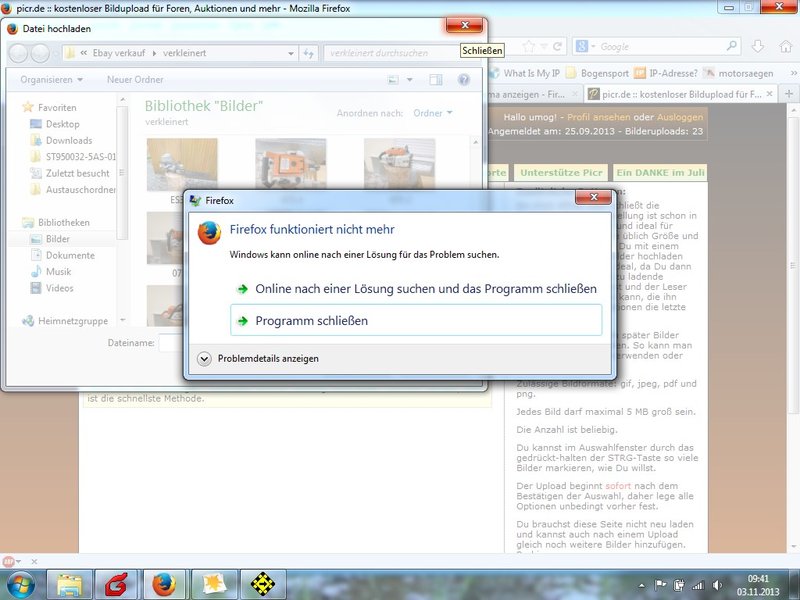
Task: Choose 'Online nach einer Lösung suchen' option
Action: (x=416, y=289)
